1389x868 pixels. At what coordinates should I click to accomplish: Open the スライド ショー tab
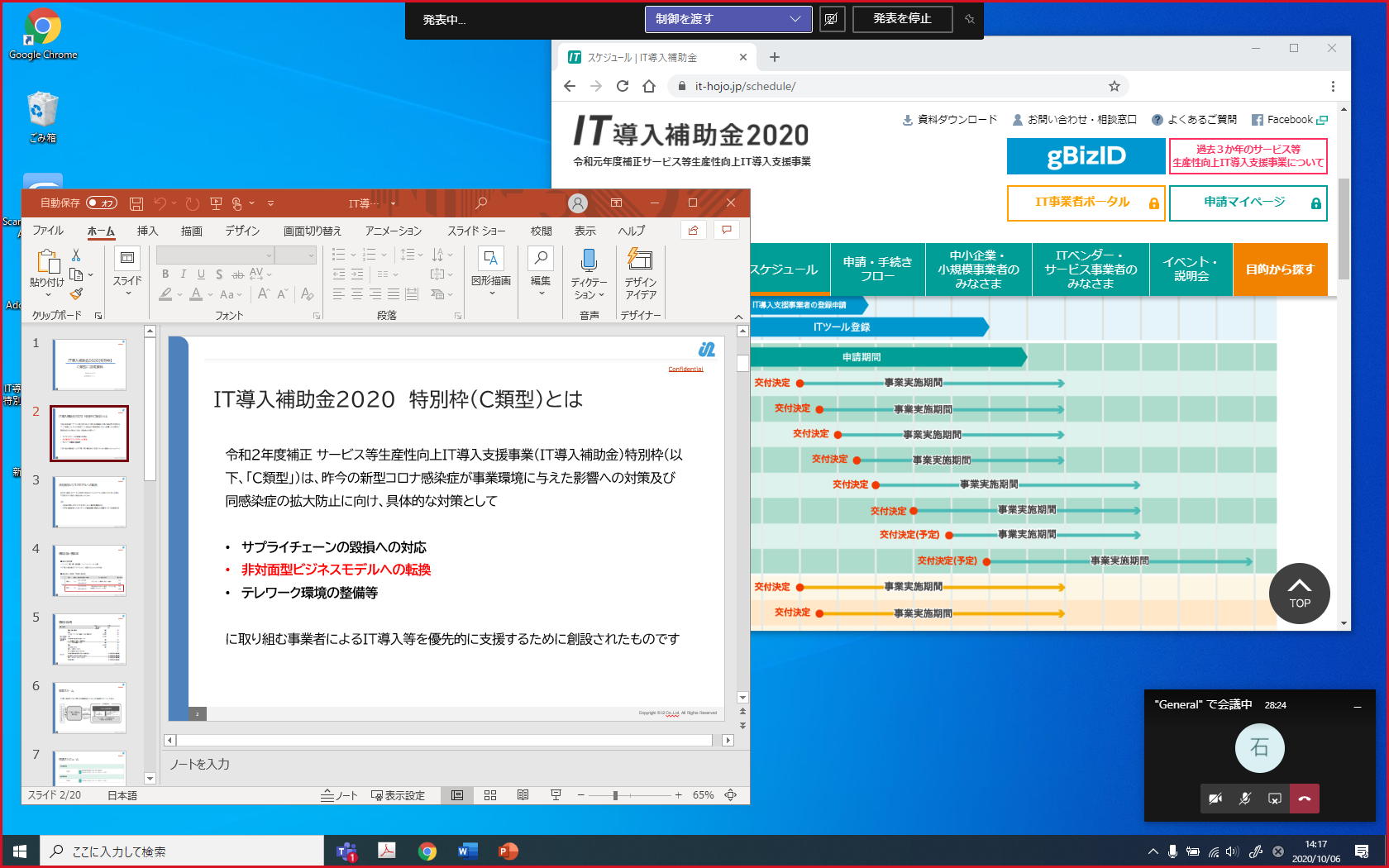click(x=476, y=231)
